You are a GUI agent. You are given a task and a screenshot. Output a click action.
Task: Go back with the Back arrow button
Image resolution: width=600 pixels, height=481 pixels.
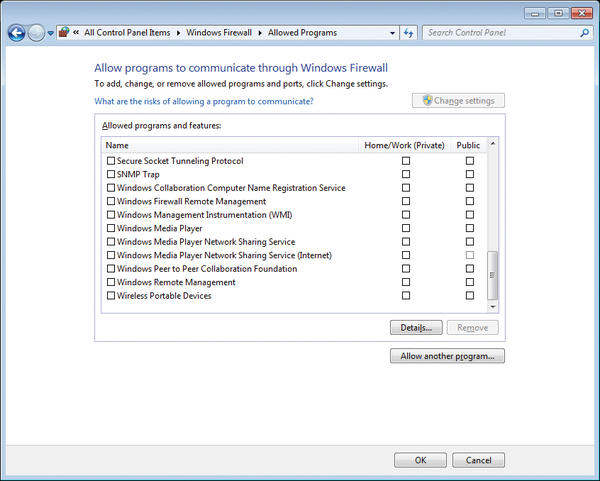pyautogui.click(x=16, y=33)
